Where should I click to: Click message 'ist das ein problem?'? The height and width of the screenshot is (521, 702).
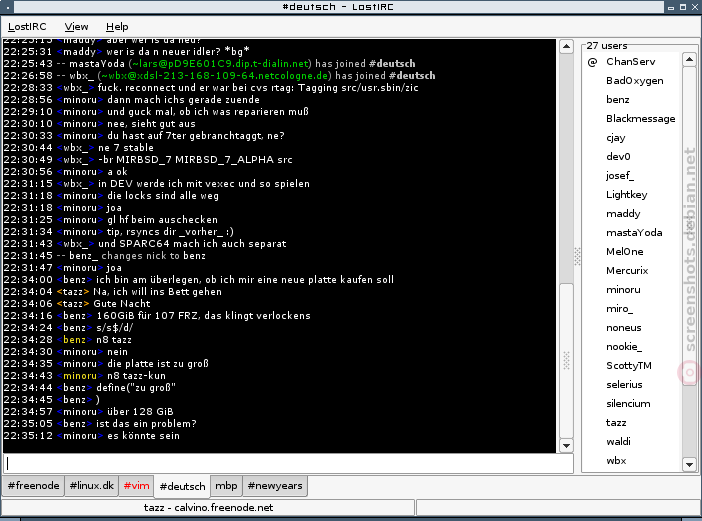click(146, 423)
